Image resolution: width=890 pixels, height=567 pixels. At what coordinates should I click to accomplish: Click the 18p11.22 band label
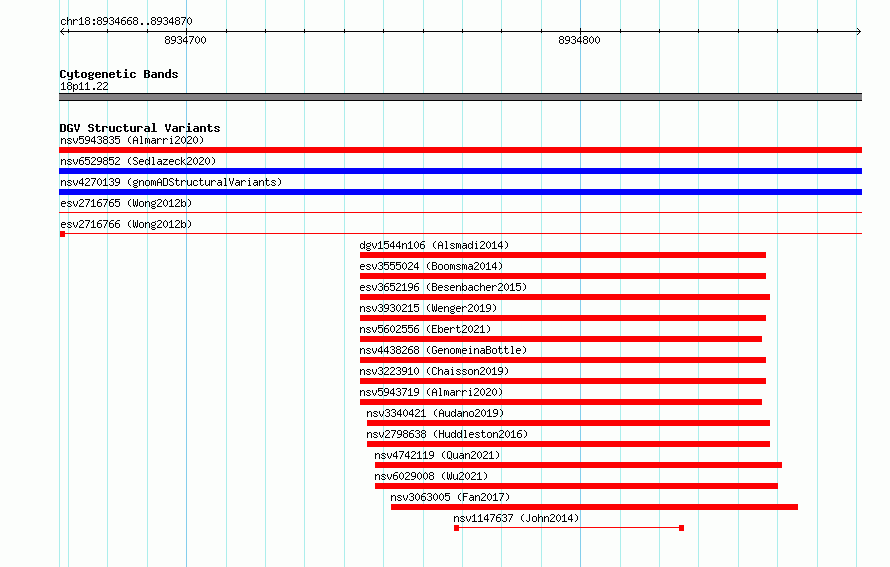[84, 86]
